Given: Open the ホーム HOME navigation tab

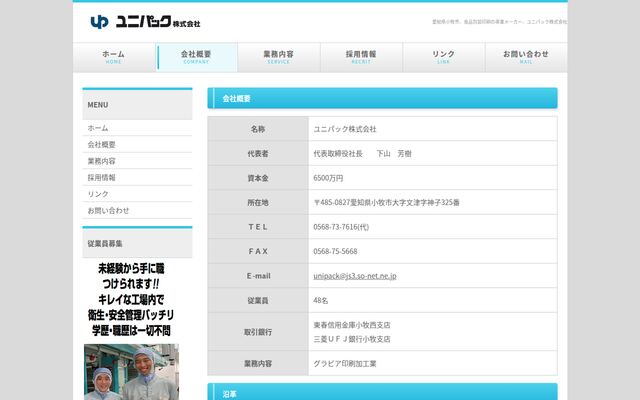Looking at the screenshot, I should 114,57.
